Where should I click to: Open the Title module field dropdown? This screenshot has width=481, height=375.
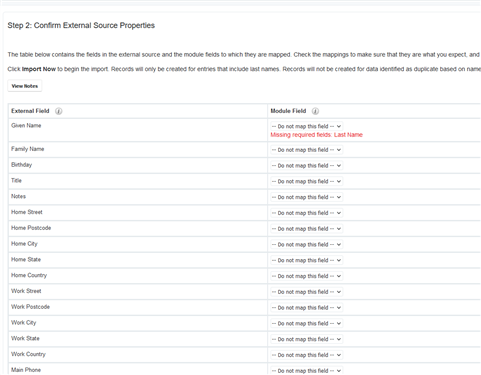306,181
